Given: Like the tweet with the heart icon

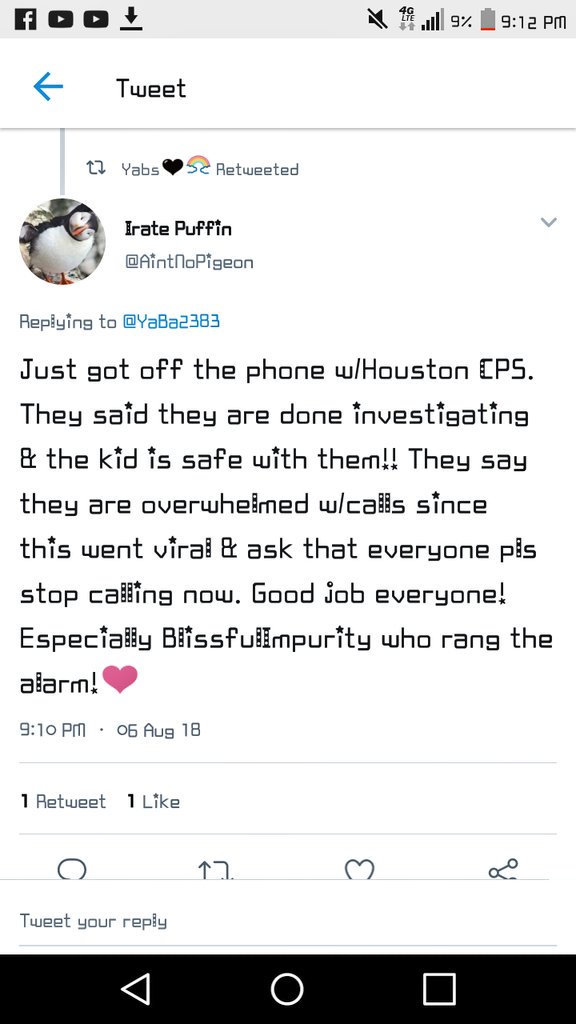Looking at the screenshot, I should tap(359, 869).
